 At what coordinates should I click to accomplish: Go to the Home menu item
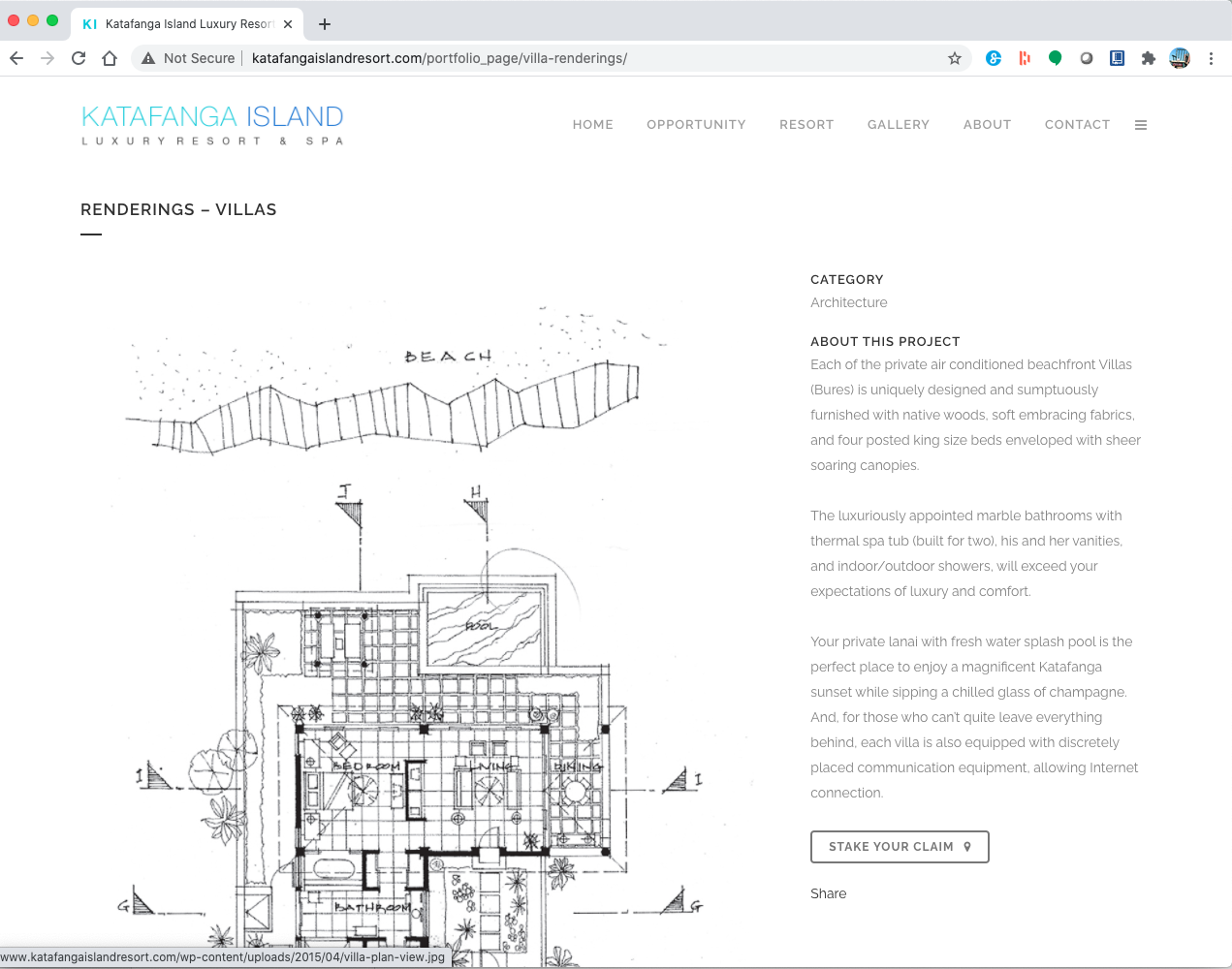point(593,125)
